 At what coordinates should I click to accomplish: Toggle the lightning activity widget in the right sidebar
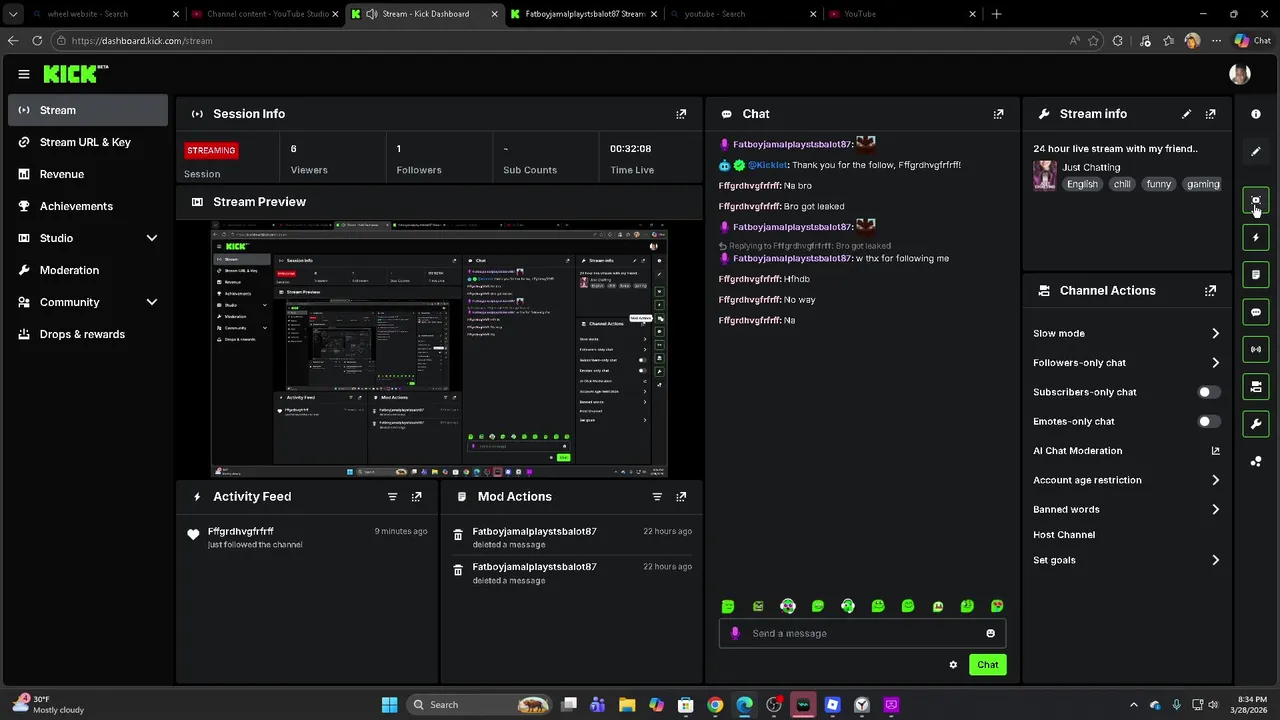point(1256,238)
